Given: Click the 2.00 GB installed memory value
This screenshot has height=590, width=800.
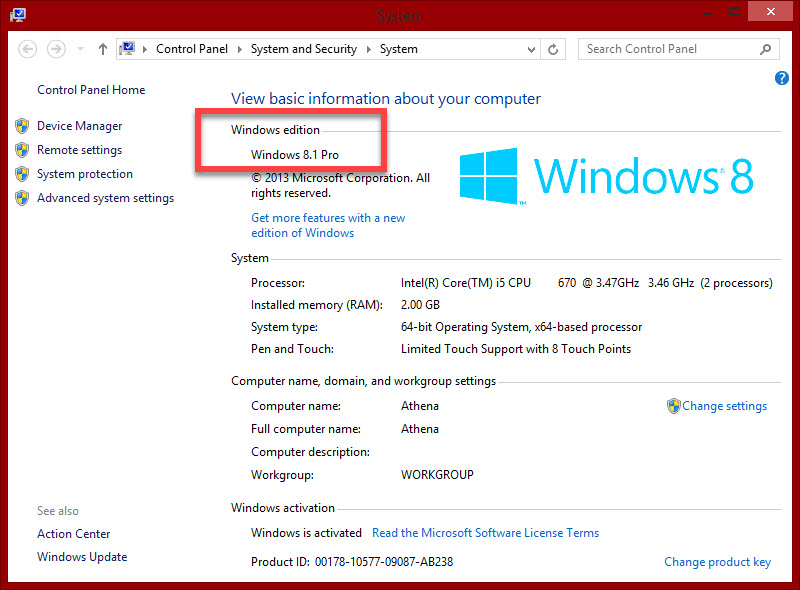Looking at the screenshot, I should (x=420, y=305).
